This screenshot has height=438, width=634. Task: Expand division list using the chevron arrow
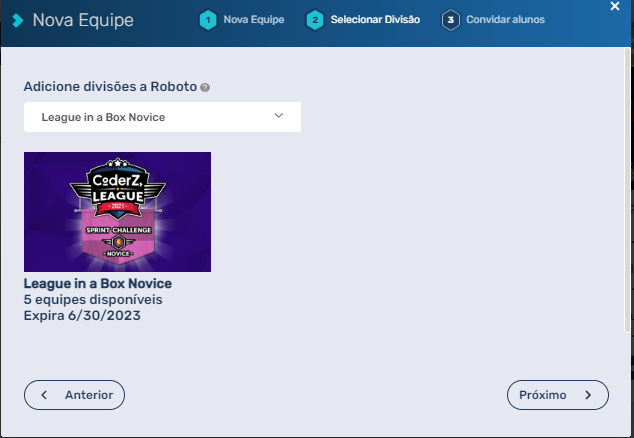point(279,116)
